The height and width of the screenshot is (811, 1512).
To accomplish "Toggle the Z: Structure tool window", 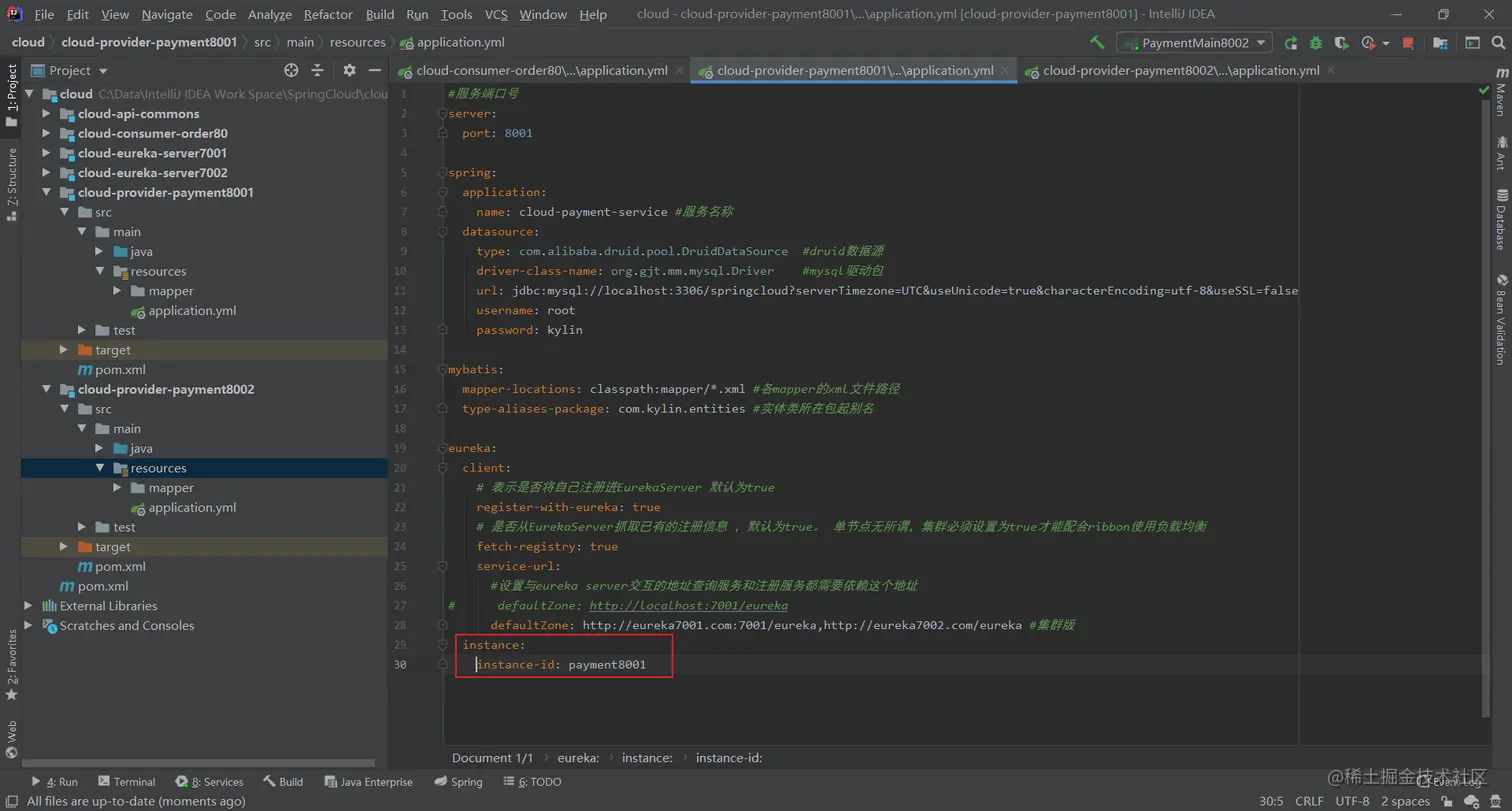I will coord(11,184).
